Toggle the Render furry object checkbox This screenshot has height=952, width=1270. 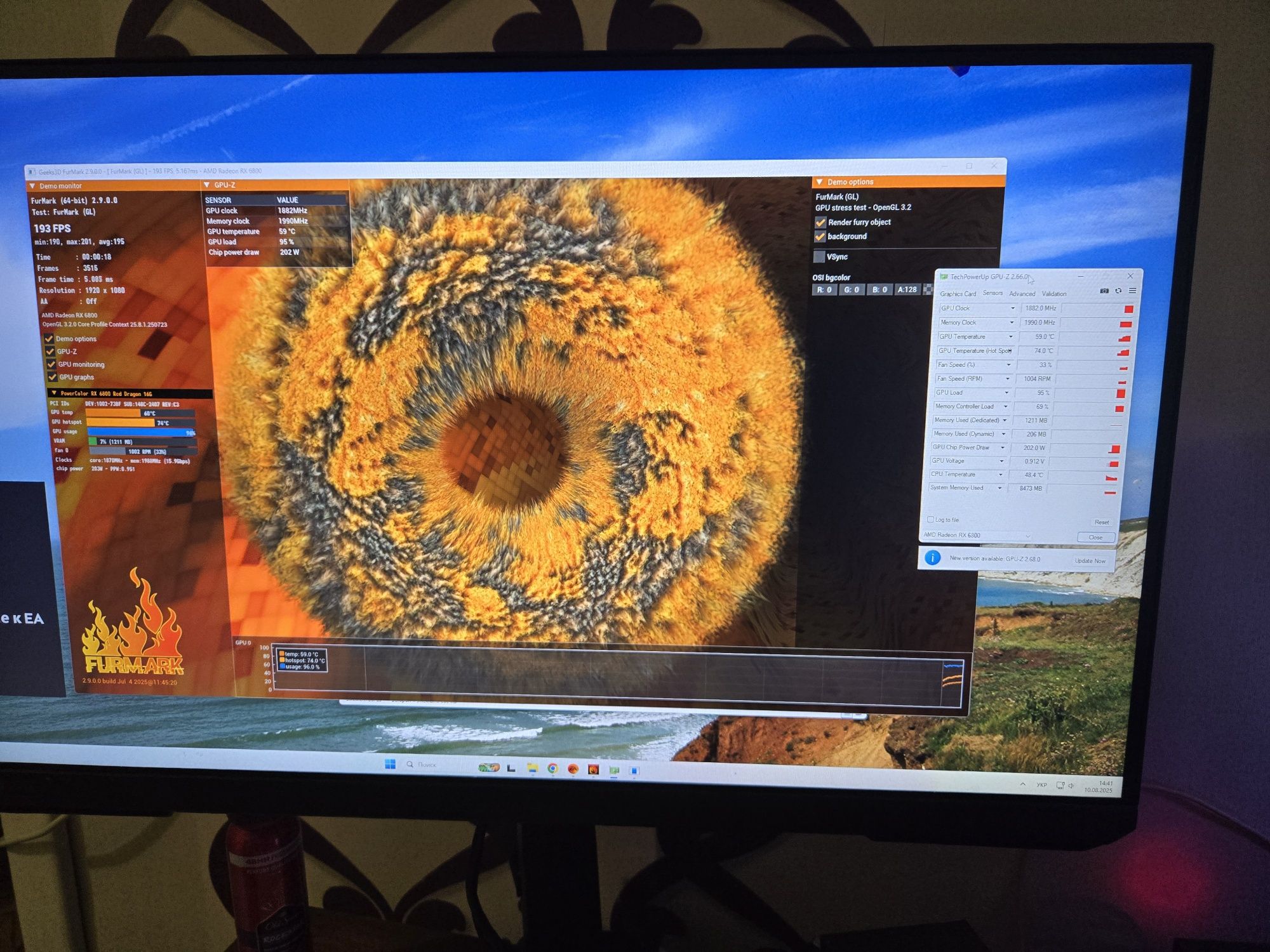(820, 223)
